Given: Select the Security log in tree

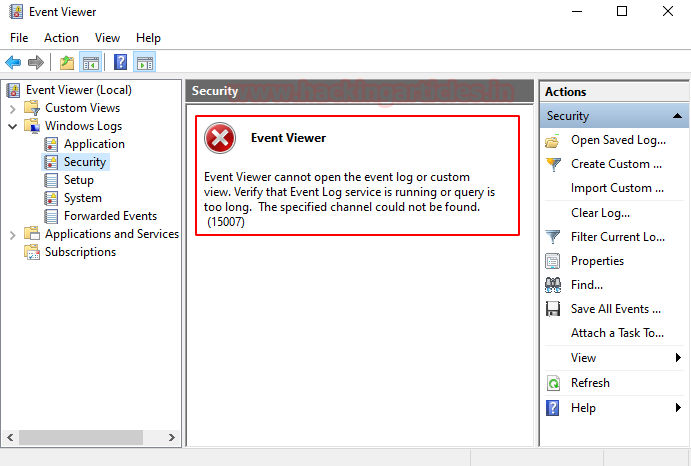Looking at the screenshot, I should [x=85, y=162].
